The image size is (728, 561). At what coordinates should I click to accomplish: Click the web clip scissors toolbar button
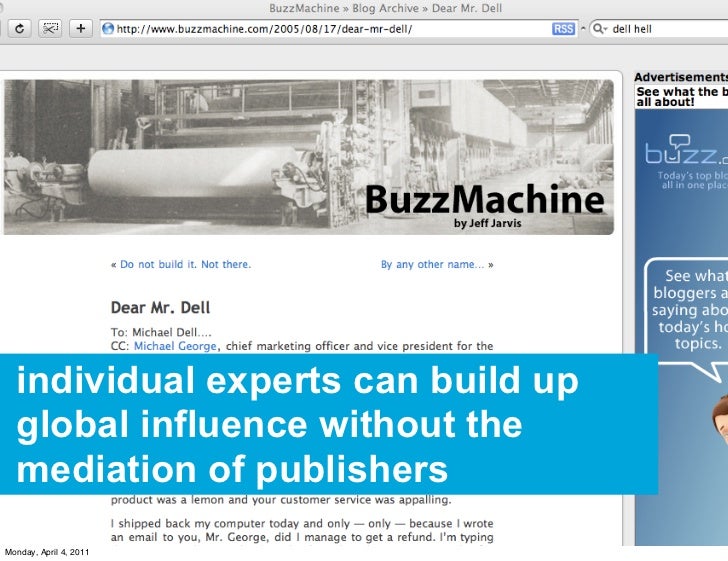50,29
